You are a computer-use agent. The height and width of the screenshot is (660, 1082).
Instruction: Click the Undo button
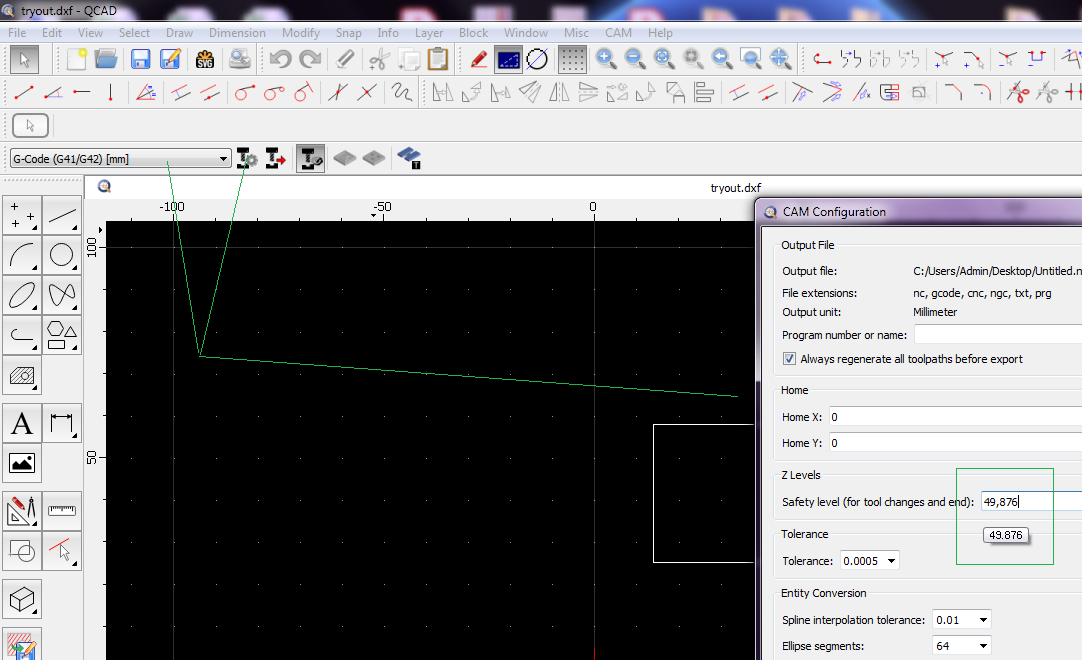coord(281,59)
